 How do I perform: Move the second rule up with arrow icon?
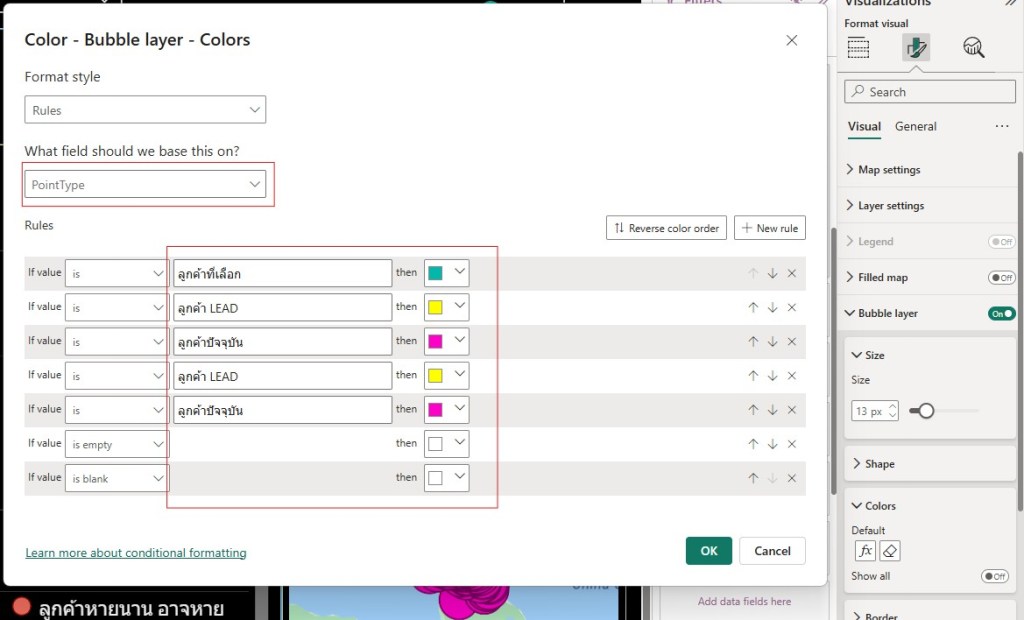(753, 308)
